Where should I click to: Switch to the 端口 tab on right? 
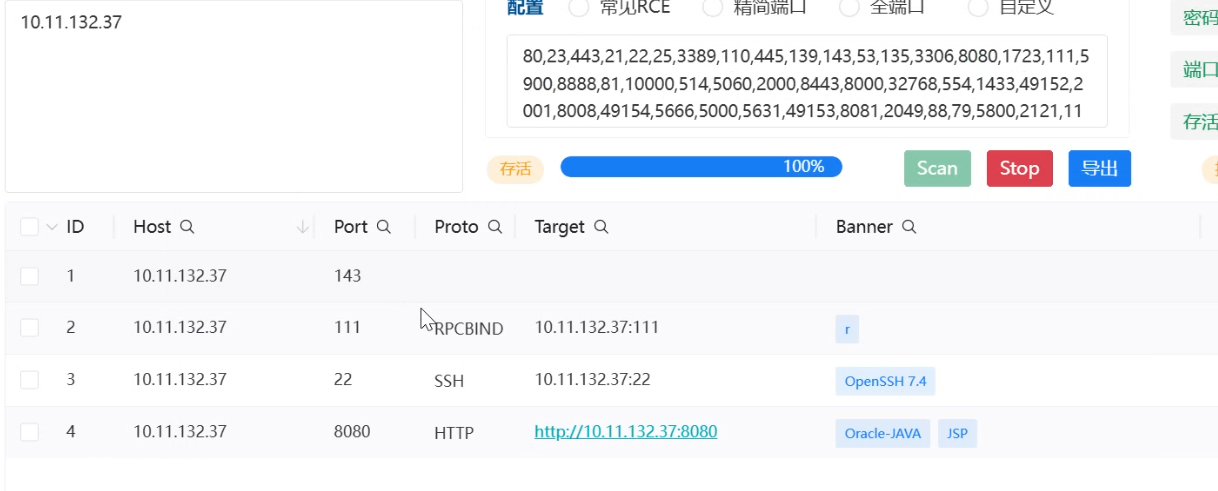click(x=1198, y=70)
